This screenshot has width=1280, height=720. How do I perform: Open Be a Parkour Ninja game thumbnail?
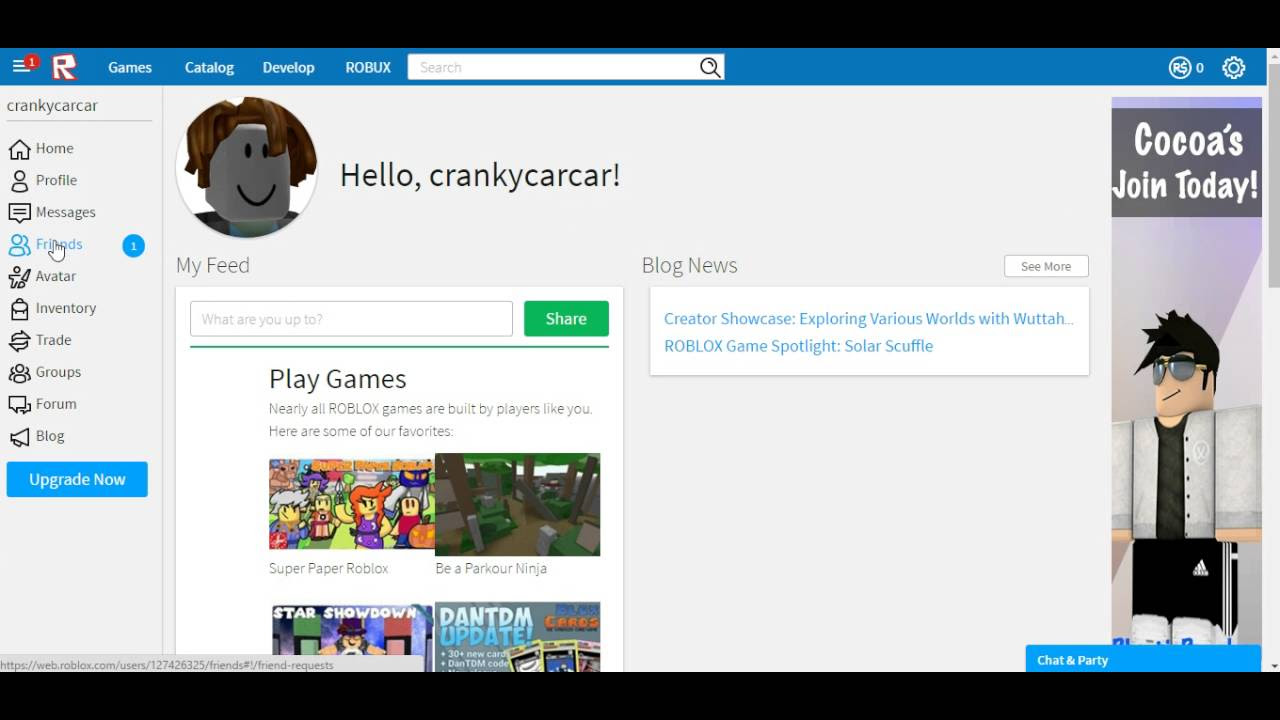pos(518,504)
